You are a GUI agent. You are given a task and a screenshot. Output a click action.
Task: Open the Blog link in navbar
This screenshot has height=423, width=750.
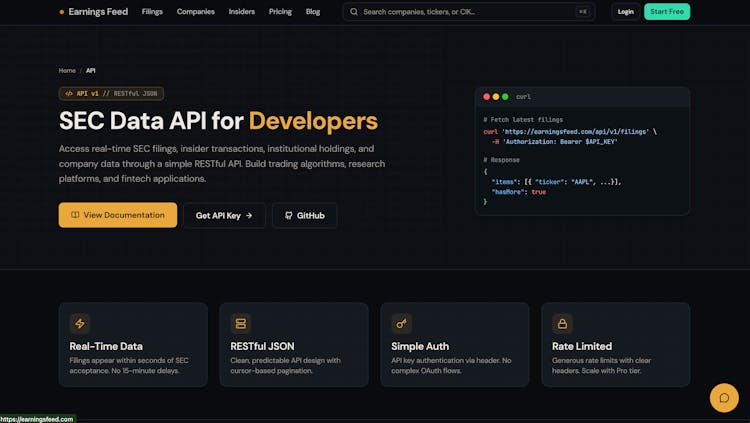[x=313, y=12]
